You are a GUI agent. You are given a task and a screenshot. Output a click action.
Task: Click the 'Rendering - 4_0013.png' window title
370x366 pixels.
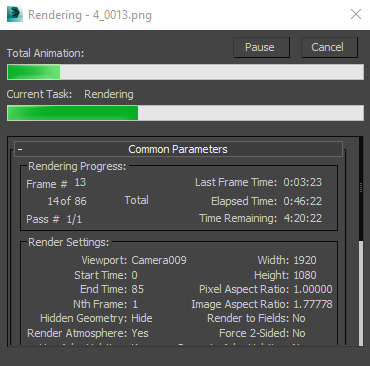coord(90,15)
